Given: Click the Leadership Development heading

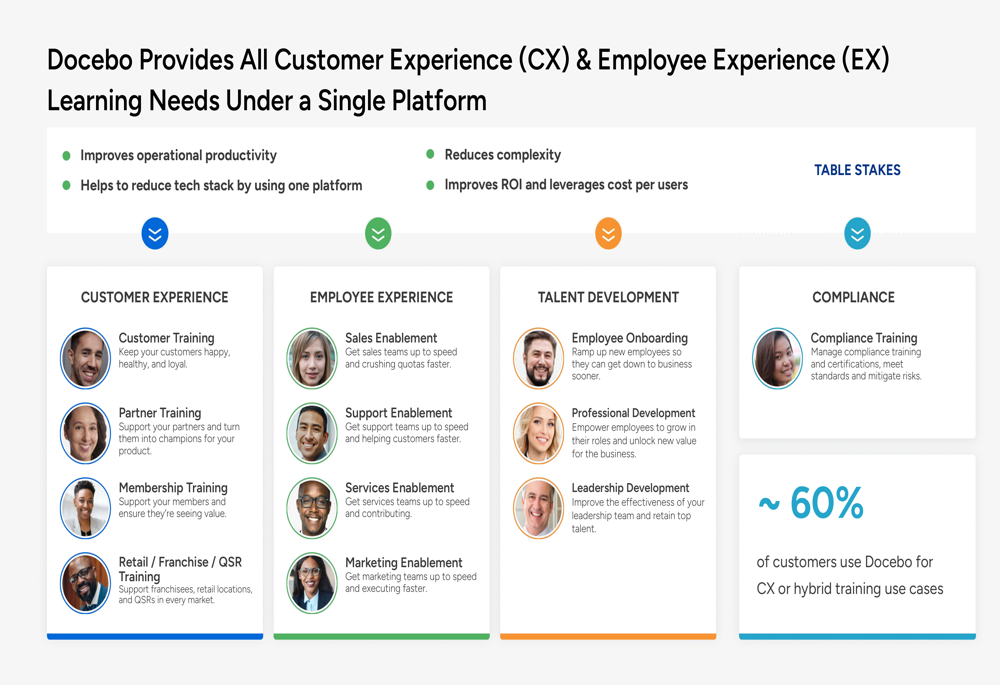Looking at the screenshot, I should (x=630, y=488).
